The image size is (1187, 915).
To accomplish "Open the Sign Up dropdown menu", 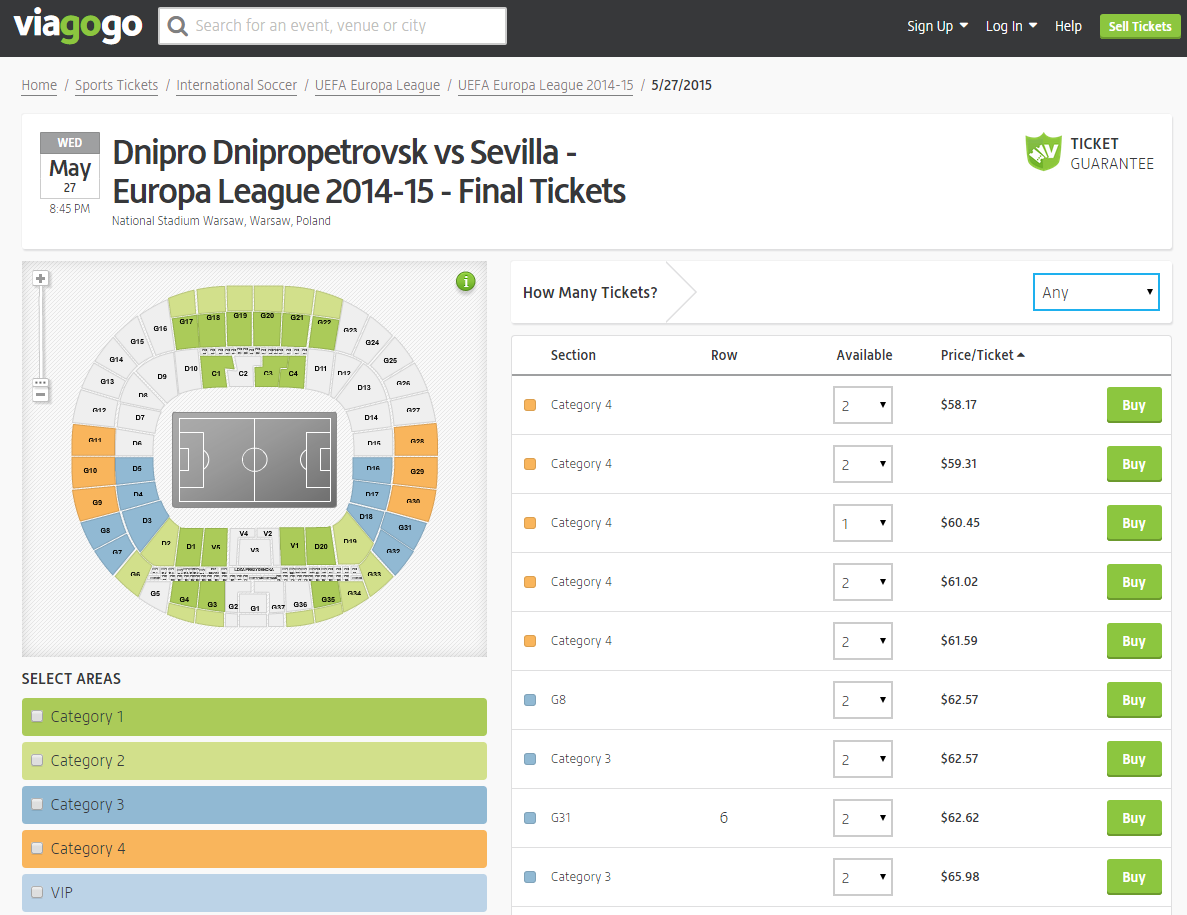I will click(937, 26).
